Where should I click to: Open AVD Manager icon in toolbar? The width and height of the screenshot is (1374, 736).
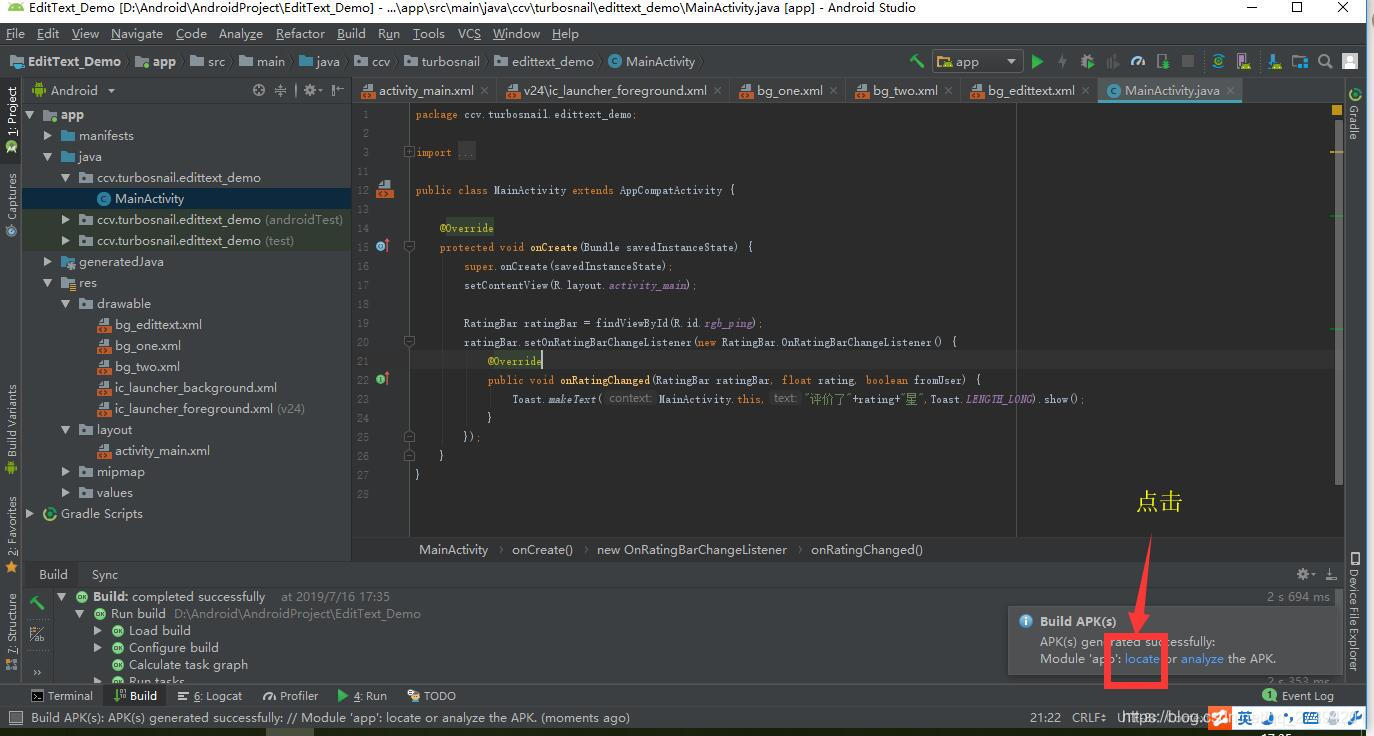[1243, 61]
